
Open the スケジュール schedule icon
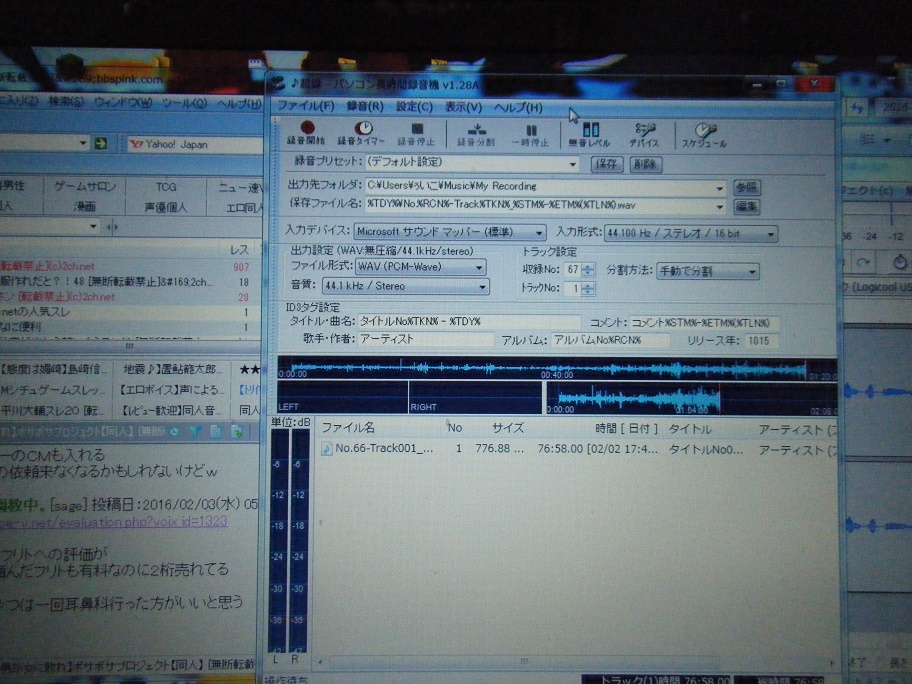(704, 134)
